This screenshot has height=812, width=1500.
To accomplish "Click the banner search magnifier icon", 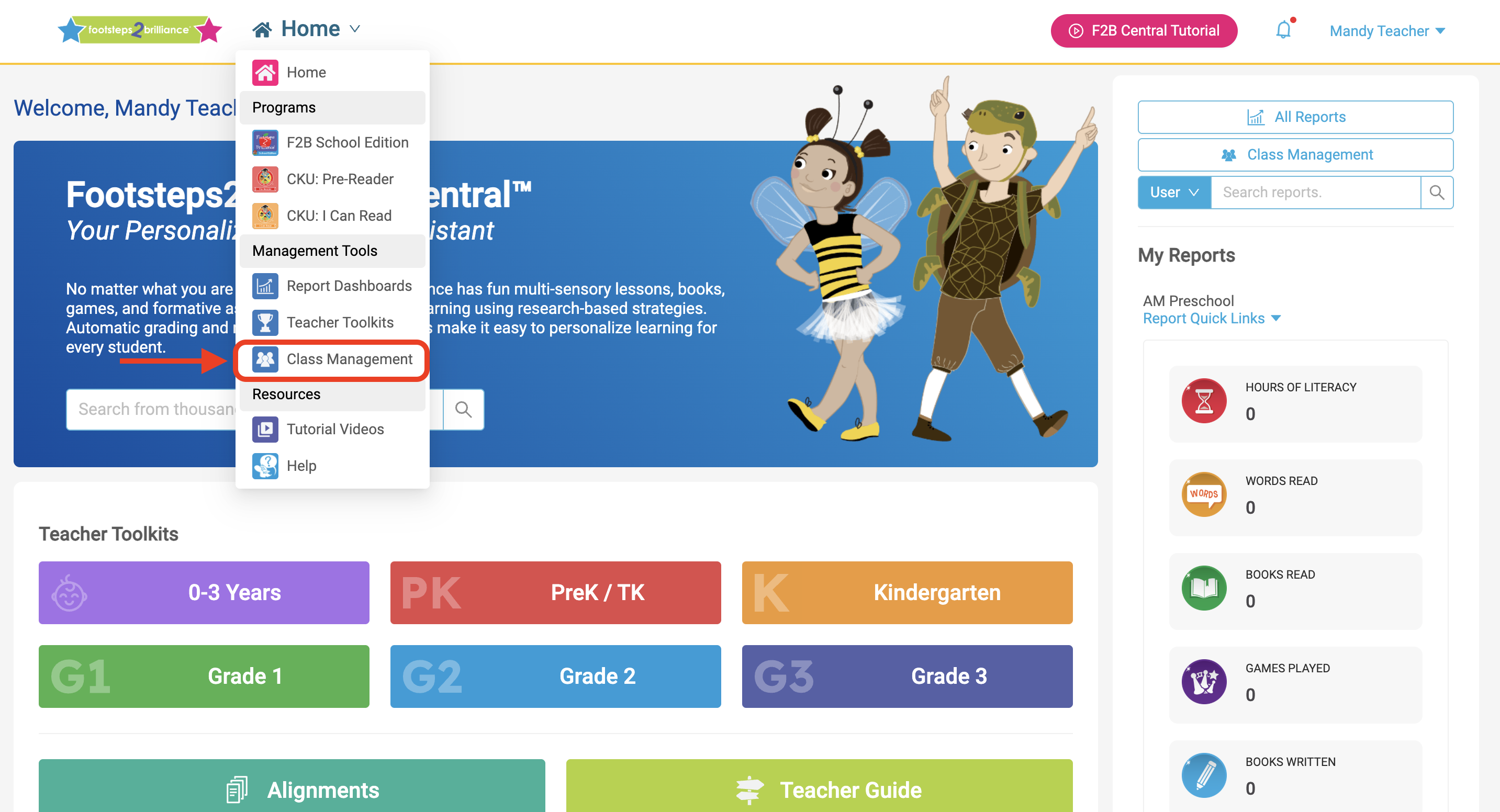I will tap(463, 409).
